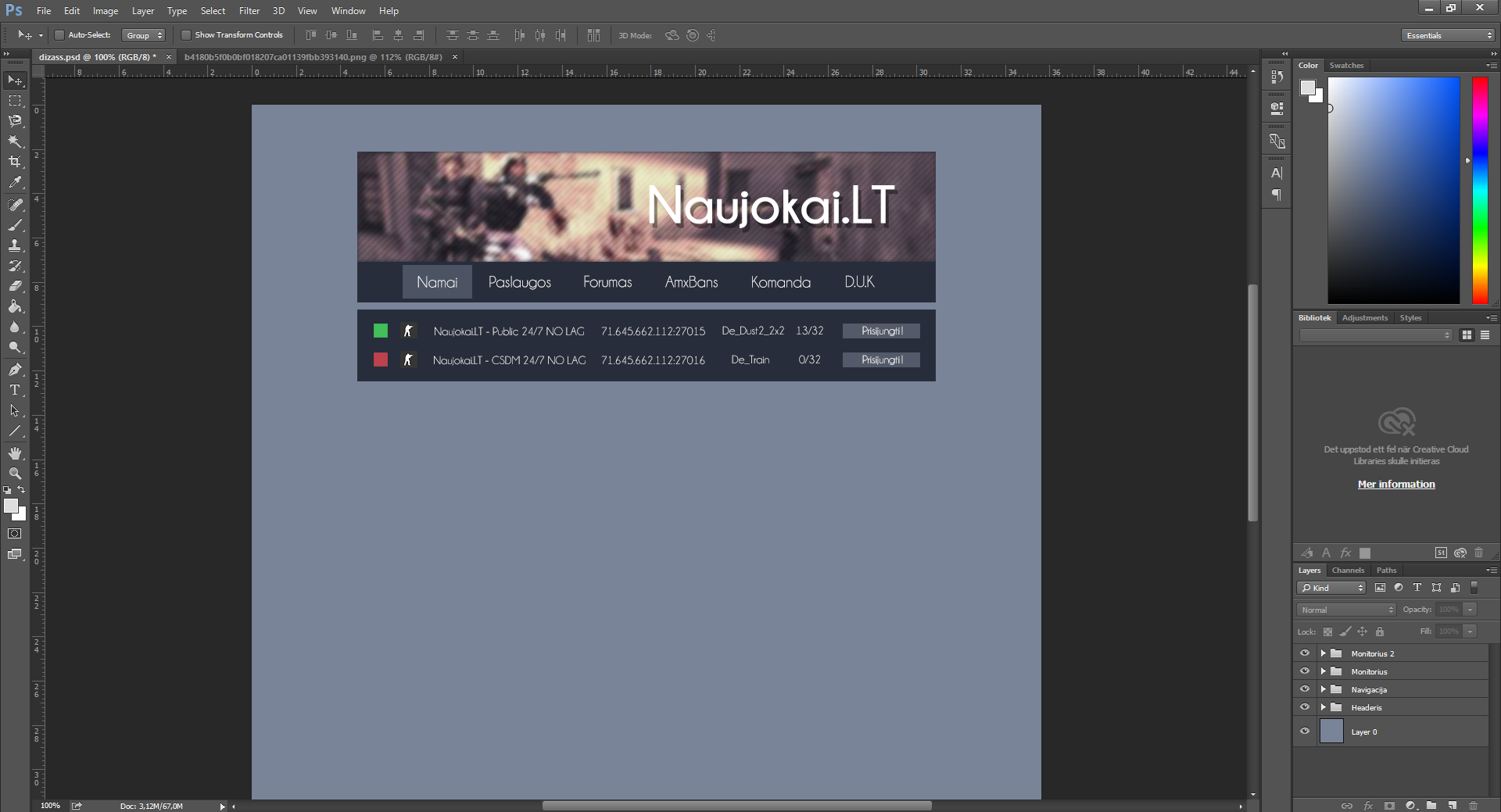Expand the Navigacija group

click(1323, 689)
